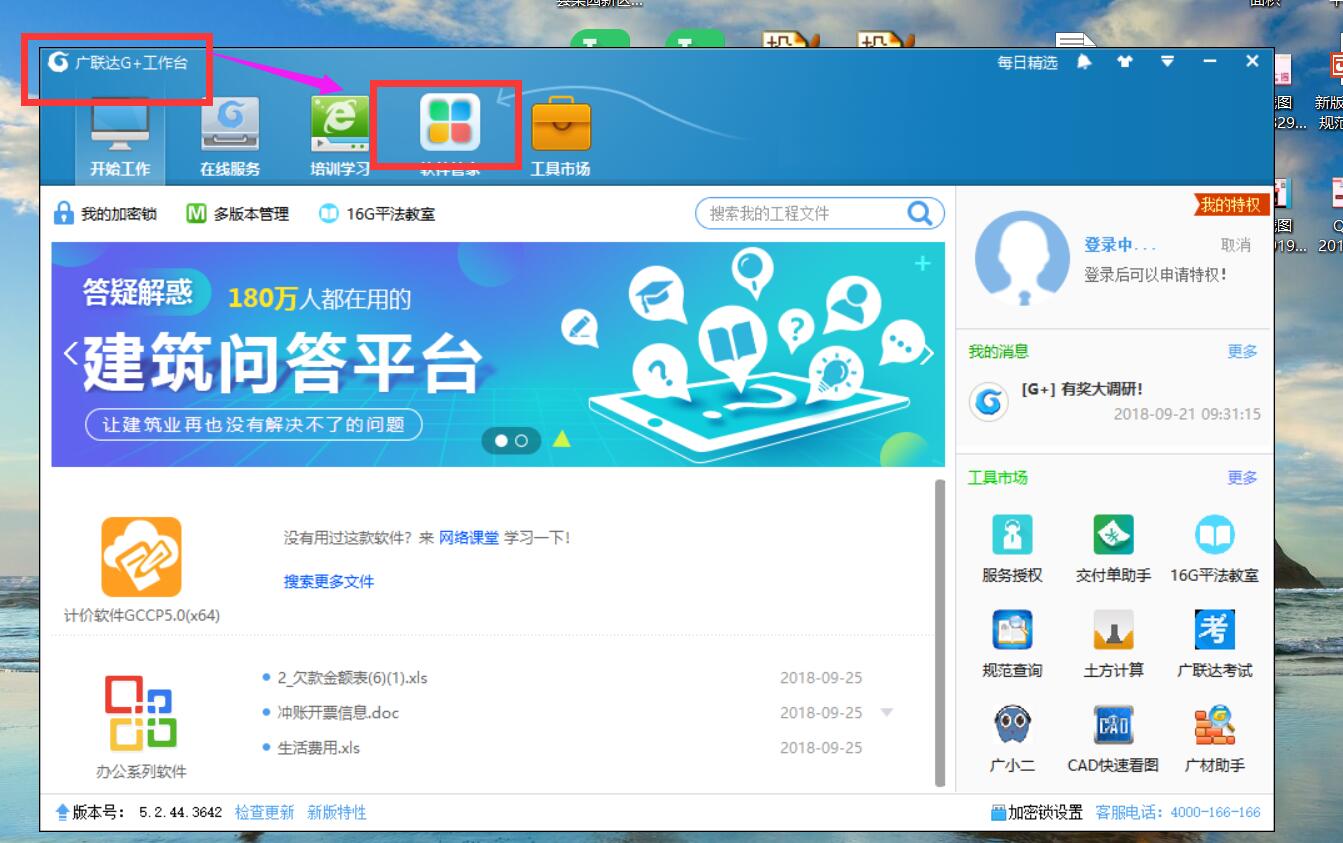Open the 办公系列软件 icon
1343x843 pixels.
(141, 712)
